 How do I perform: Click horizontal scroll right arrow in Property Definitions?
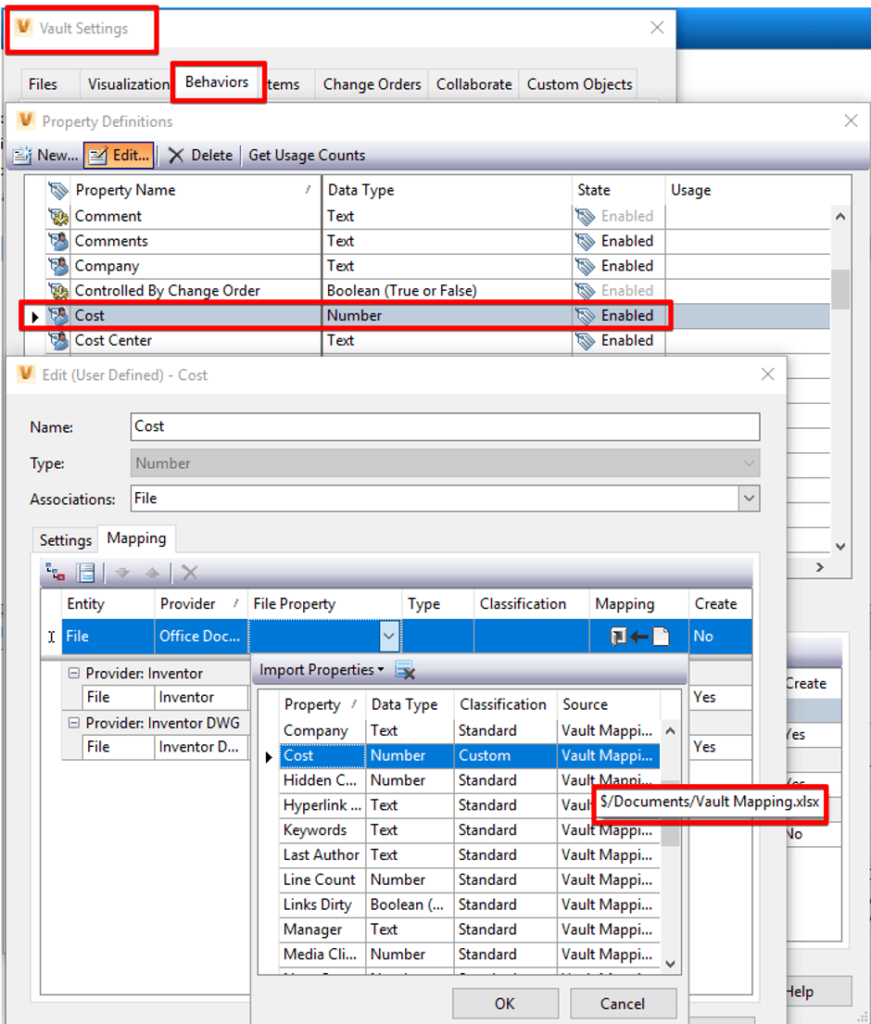(x=820, y=568)
